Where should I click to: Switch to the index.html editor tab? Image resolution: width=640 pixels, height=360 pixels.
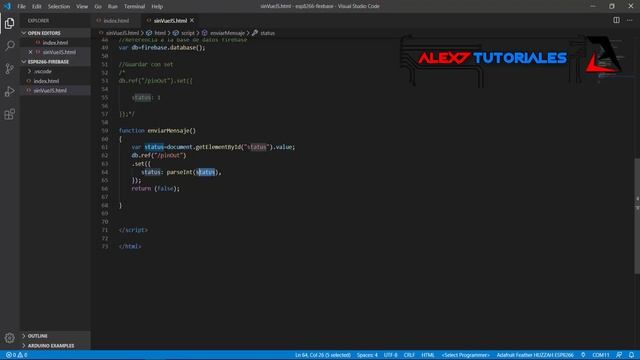tap(116, 20)
